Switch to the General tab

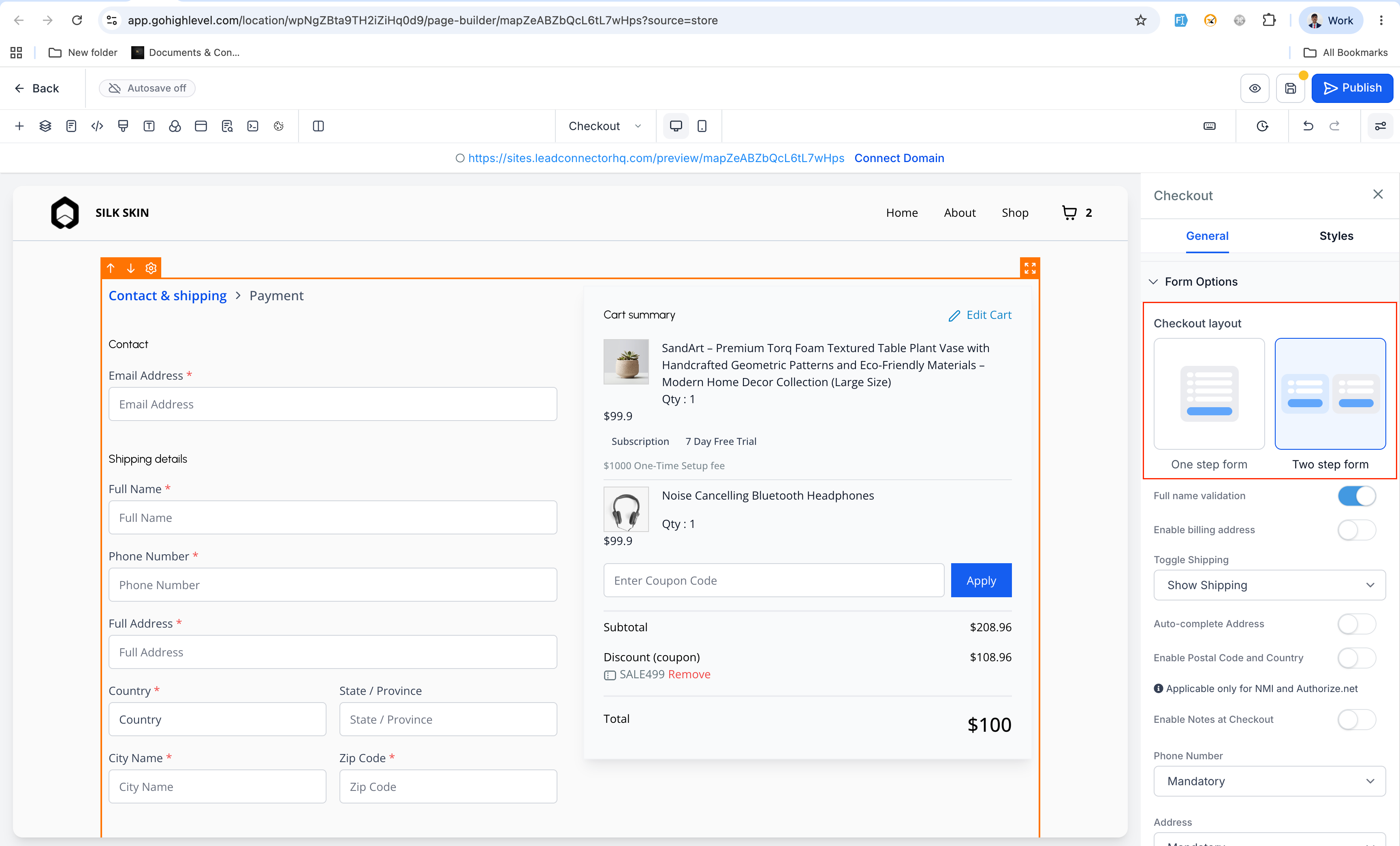[1207, 236]
